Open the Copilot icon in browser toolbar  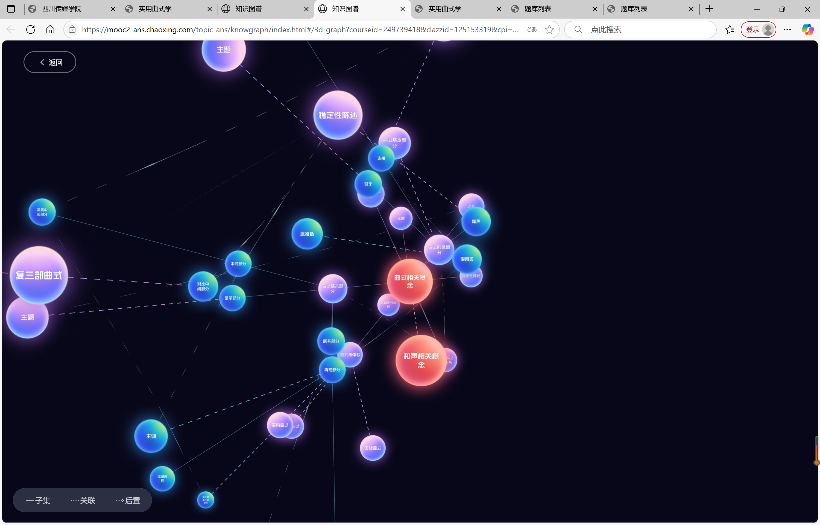point(807,30)
